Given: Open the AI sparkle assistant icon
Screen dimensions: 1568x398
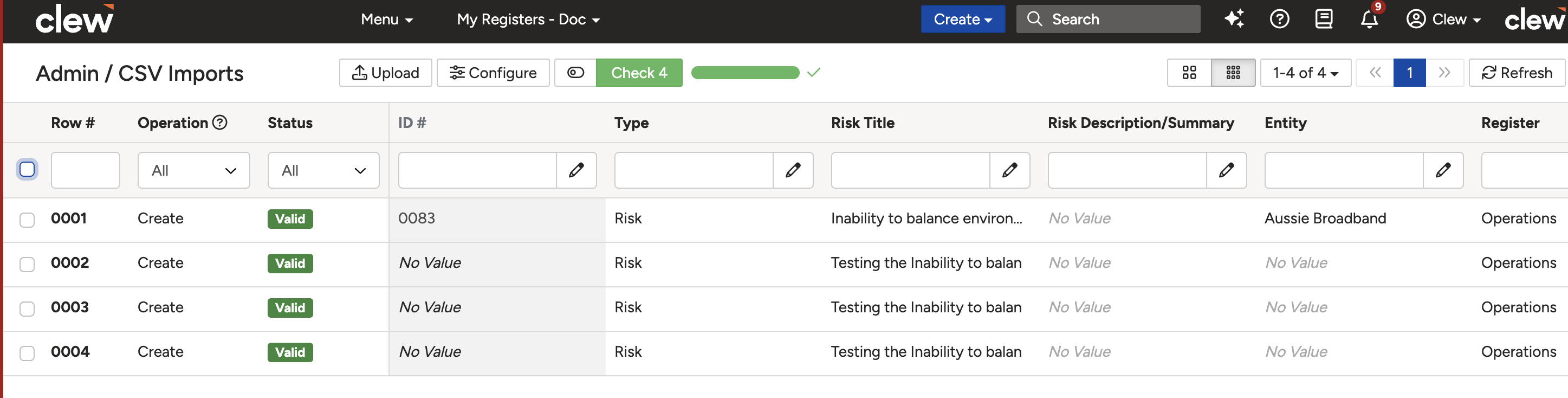Looking at the screenshot, I should [x=1234, y=19].
